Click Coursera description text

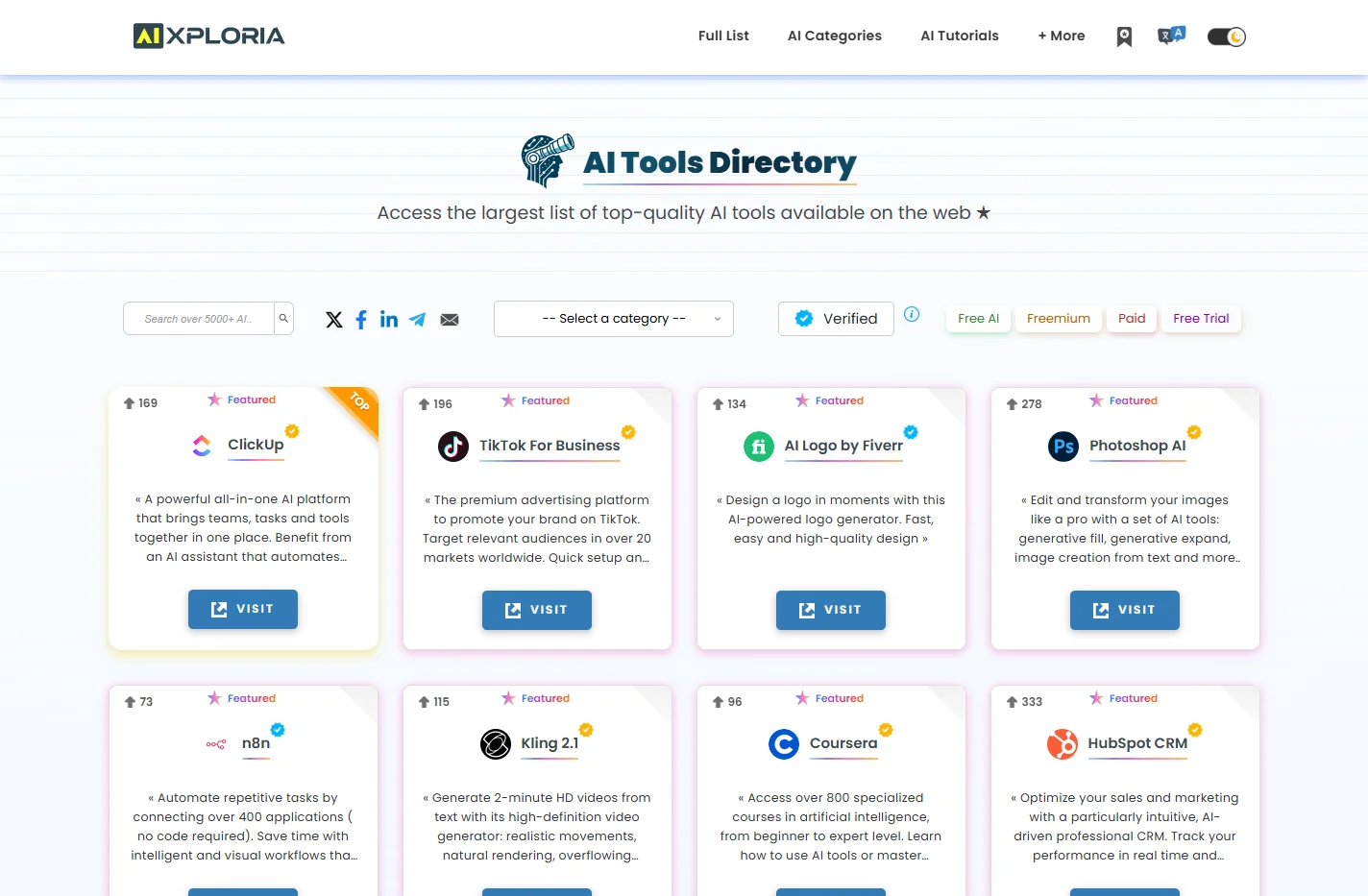(831, 827)
